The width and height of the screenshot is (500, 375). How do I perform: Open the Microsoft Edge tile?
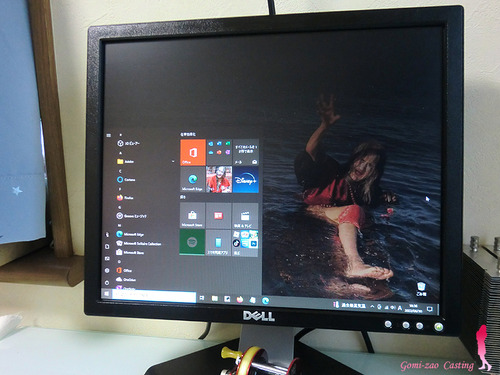193,179
